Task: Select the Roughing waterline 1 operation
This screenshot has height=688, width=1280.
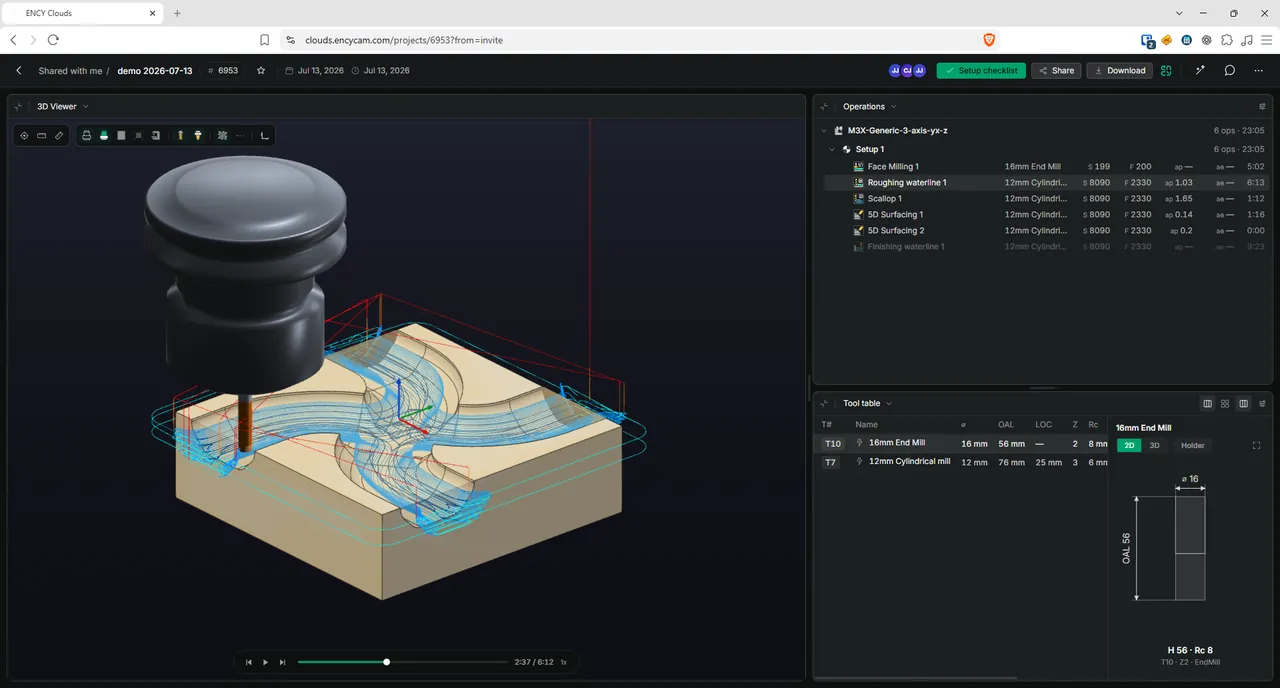Action: [1045, 182]
